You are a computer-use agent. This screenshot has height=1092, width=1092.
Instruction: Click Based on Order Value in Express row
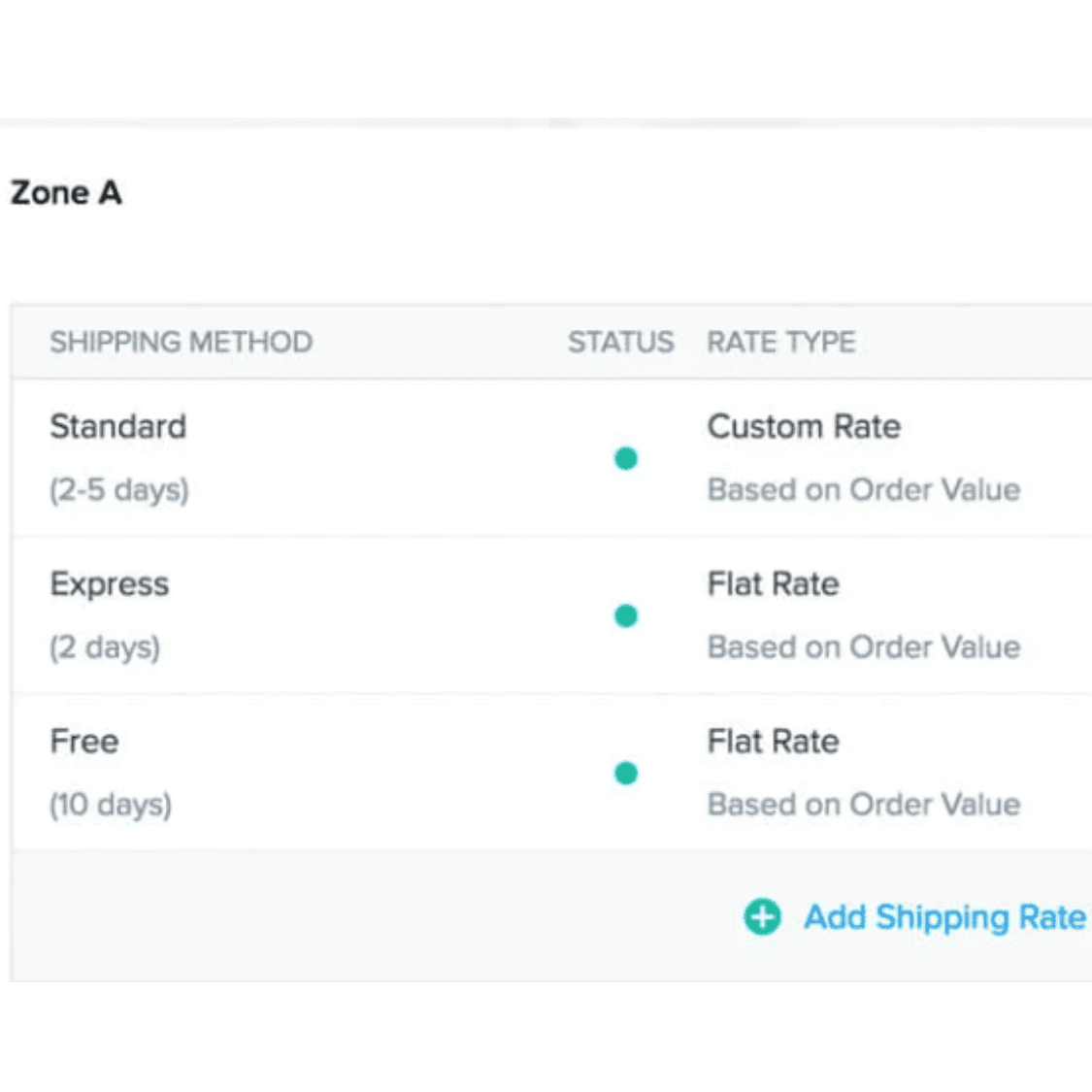864,647
